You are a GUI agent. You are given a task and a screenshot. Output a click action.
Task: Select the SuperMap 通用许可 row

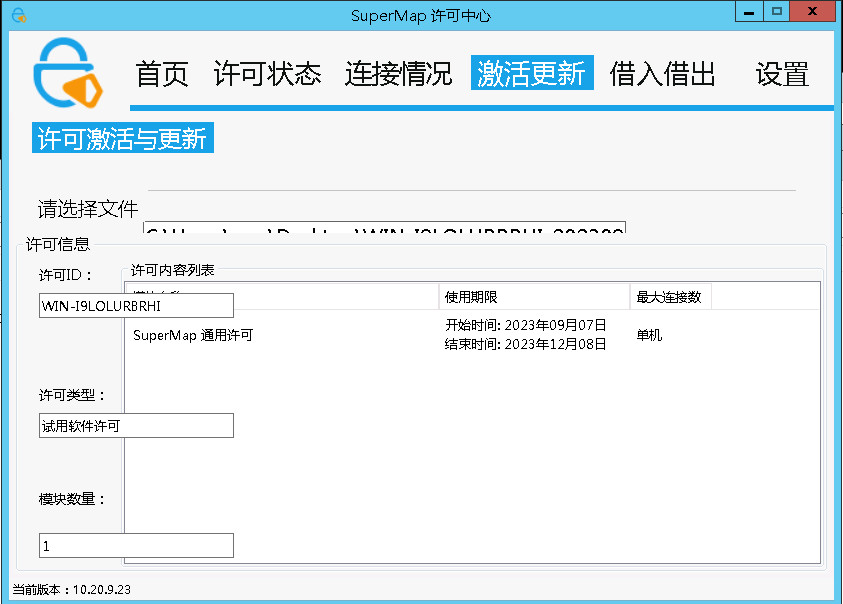(x=472, y=335)
